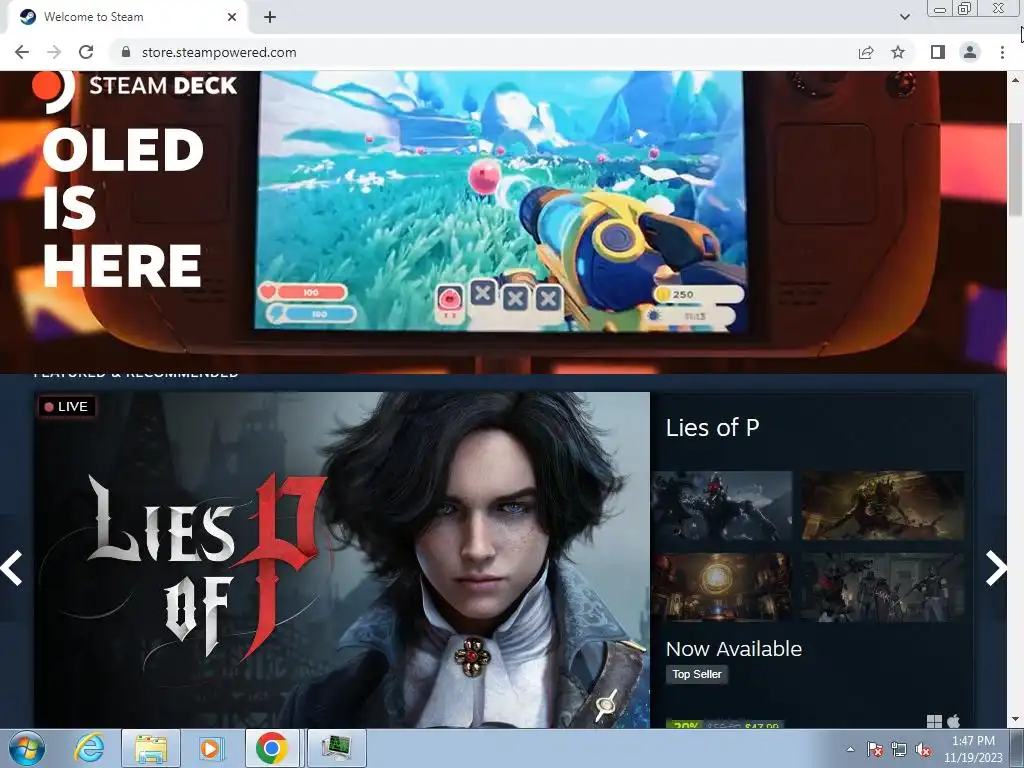This screenshot has width=1024, height=768.
Task: Click the Now Available text
Action: tap(734, 648)
